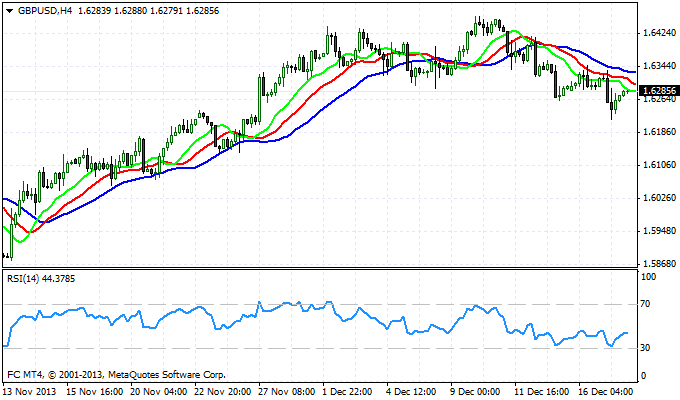Click the RSI scale value 0
Image resolution: width=680 pixels, height=400 pixels.
tap(643, 376)
